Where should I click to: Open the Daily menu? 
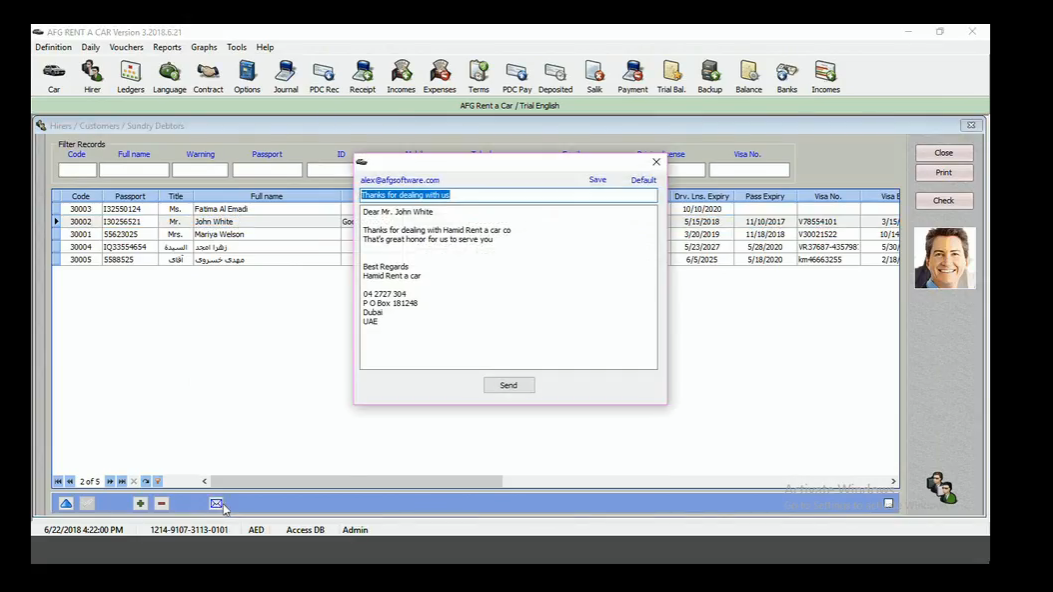(x=91, y=47)
